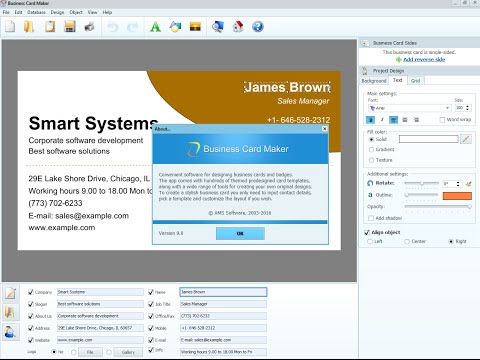480x360 pixels.
Task: Click the templates clipboard toolbar icon
Action: [x=50, y=27]
